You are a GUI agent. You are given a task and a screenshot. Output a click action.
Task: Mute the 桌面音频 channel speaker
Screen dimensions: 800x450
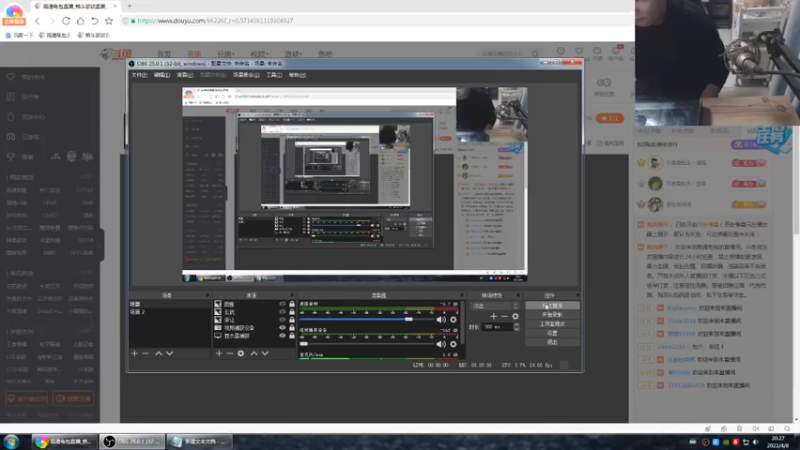(441, 319)
